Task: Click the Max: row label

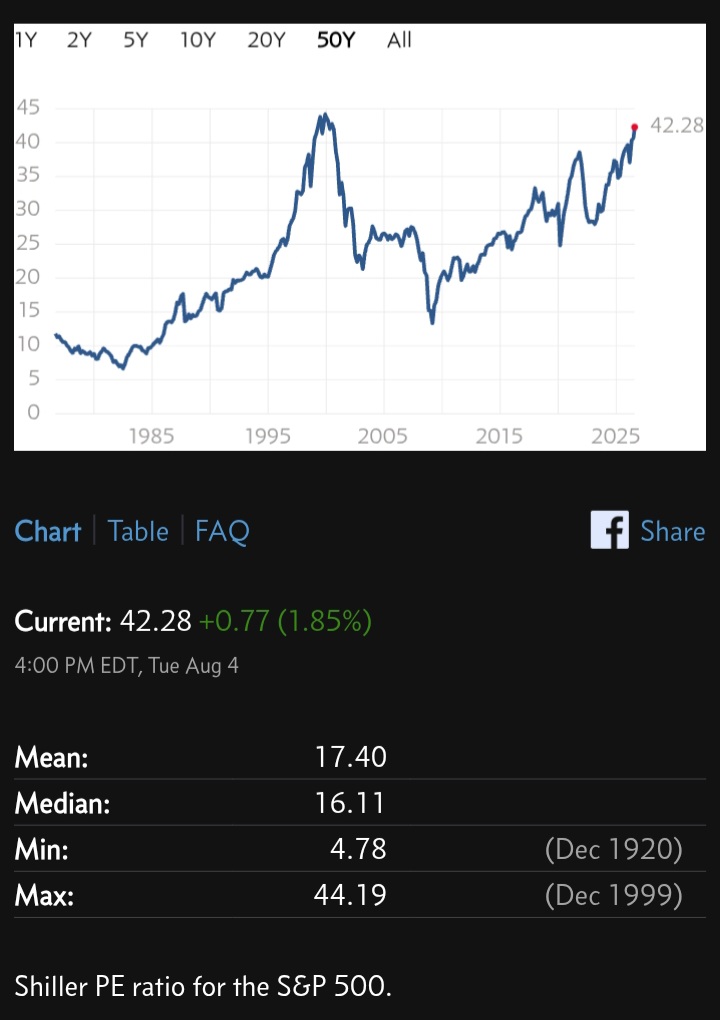Action: click(x=44, y=895)
